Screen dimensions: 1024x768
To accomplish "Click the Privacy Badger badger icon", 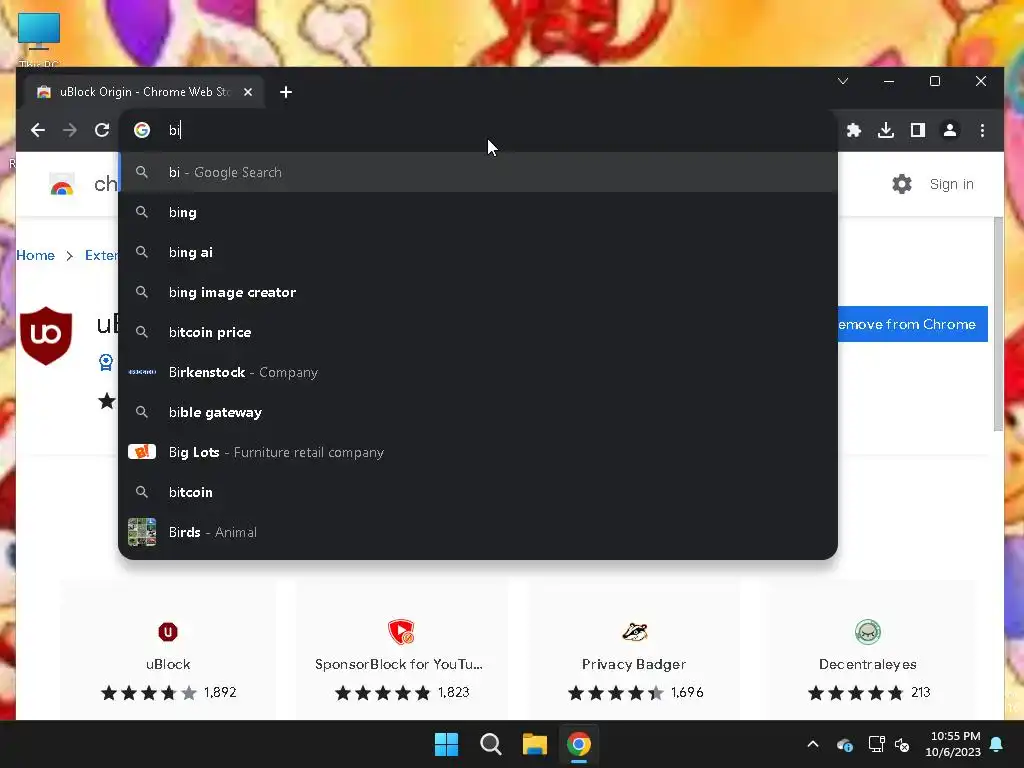I will click(634, 632).
